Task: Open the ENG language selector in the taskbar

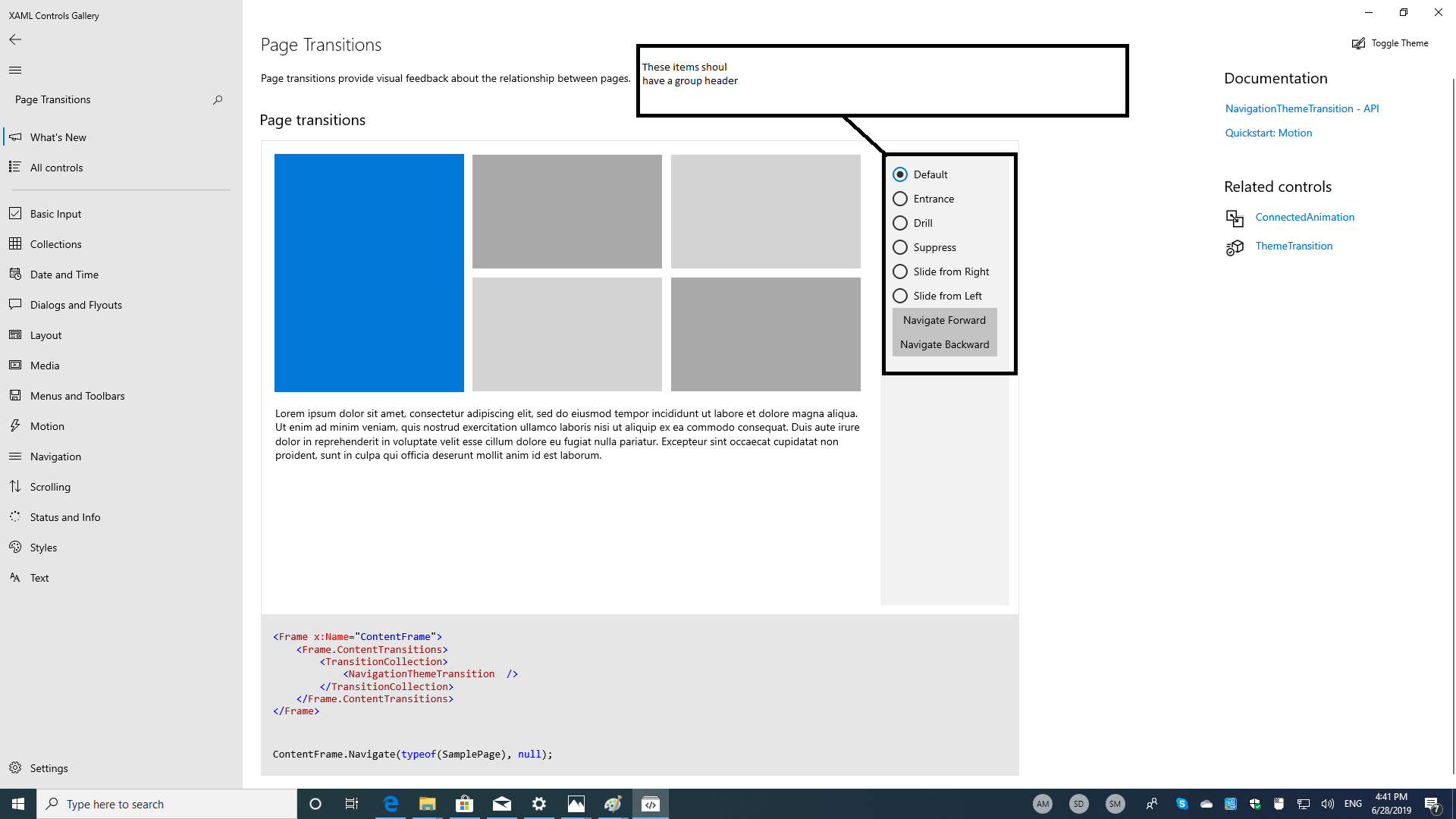Action: (1353, 803)
